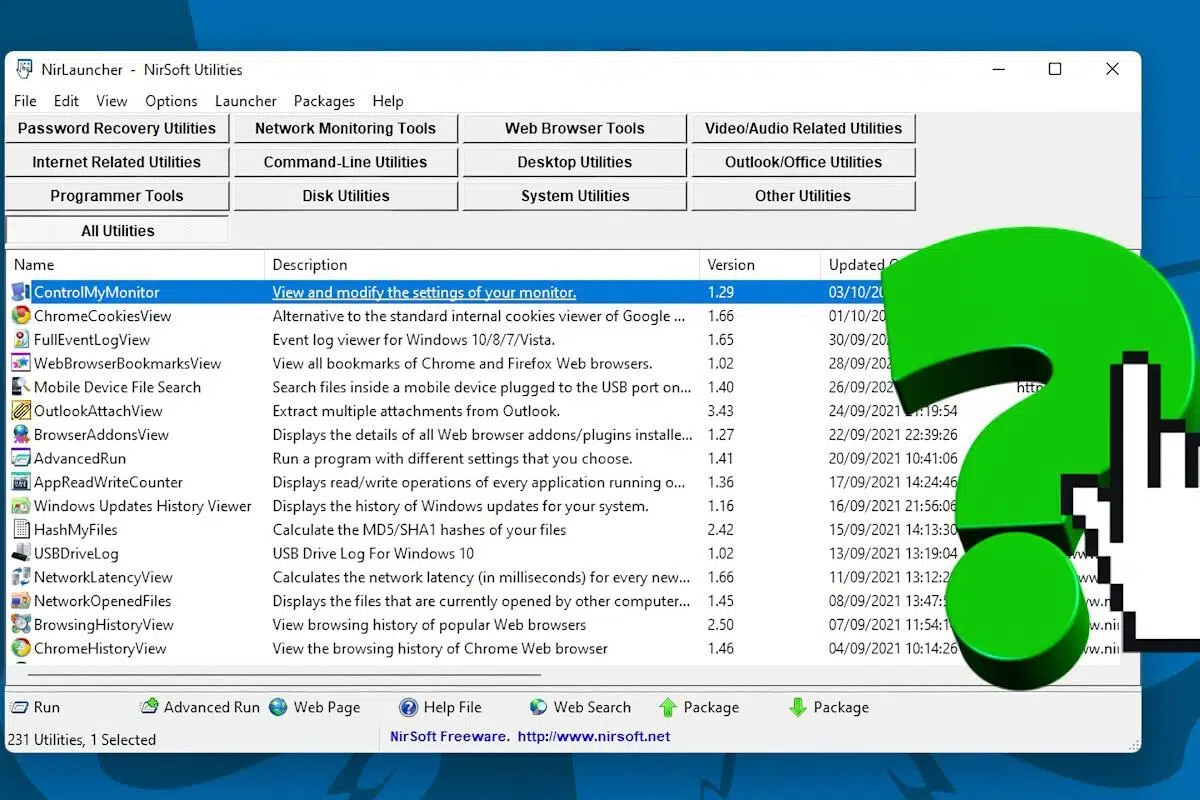This screenshot has height=800, width=1200.
Task: Click the OutlookAttachView list icon
Action: (20, 411)
